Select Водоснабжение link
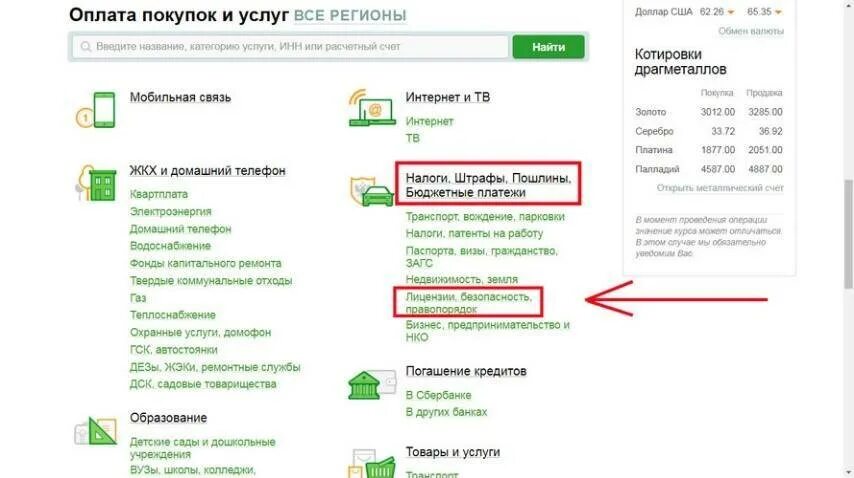The image size is (854, 478). point(170,246)
